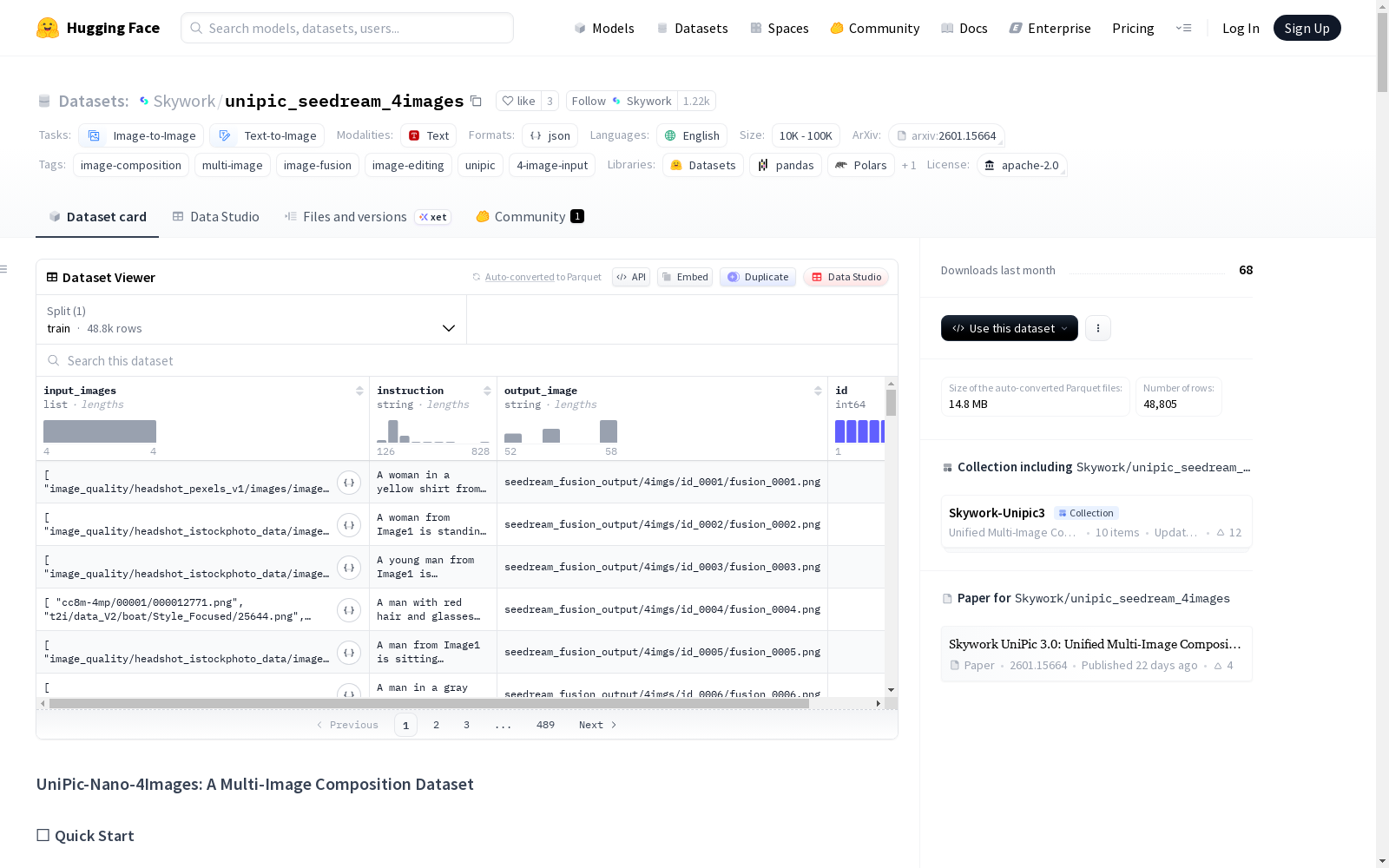
Task: Click the Embed button
Action: pos(685,277)
